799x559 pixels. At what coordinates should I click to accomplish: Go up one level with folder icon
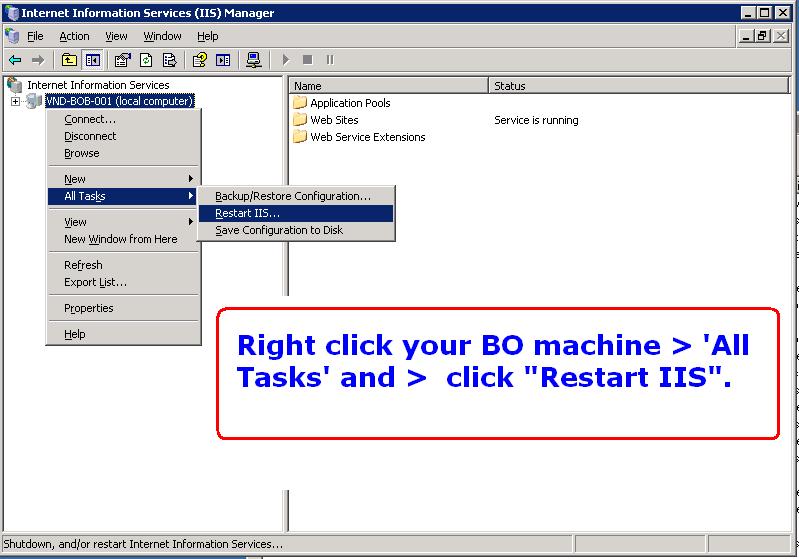[x=69, y=60]
